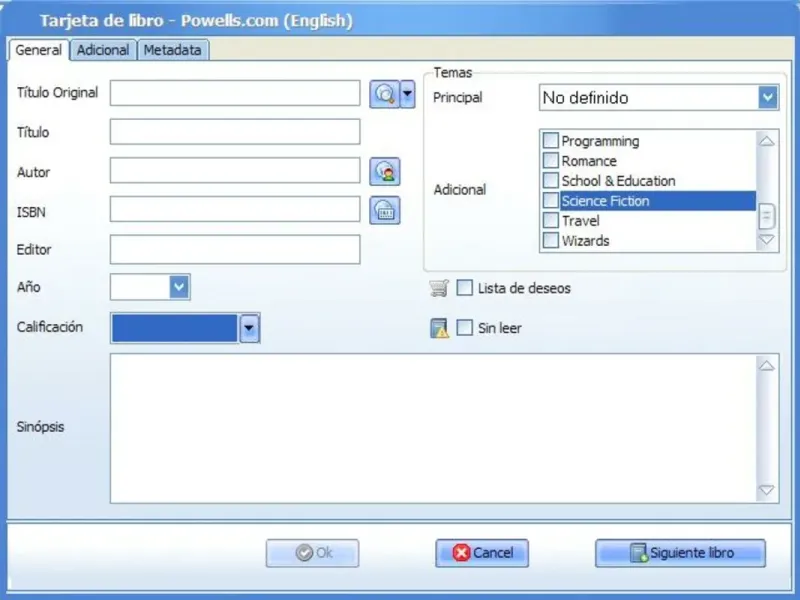Viewport: 800px width, 600px height.
Task: Focus the Editor input field
Action: pos(235,249)
